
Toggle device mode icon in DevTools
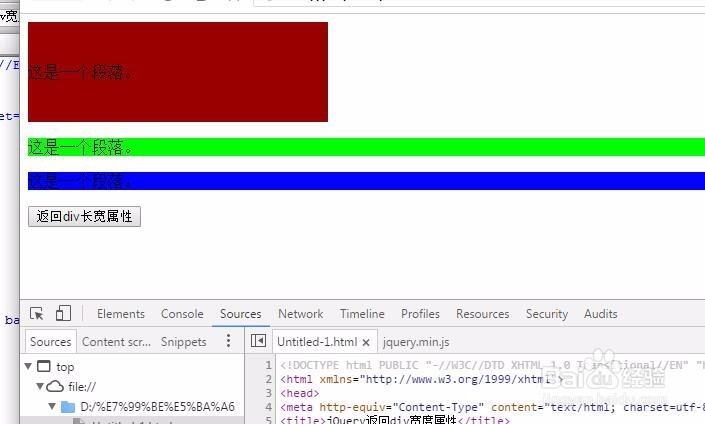[x=63, y=313]
